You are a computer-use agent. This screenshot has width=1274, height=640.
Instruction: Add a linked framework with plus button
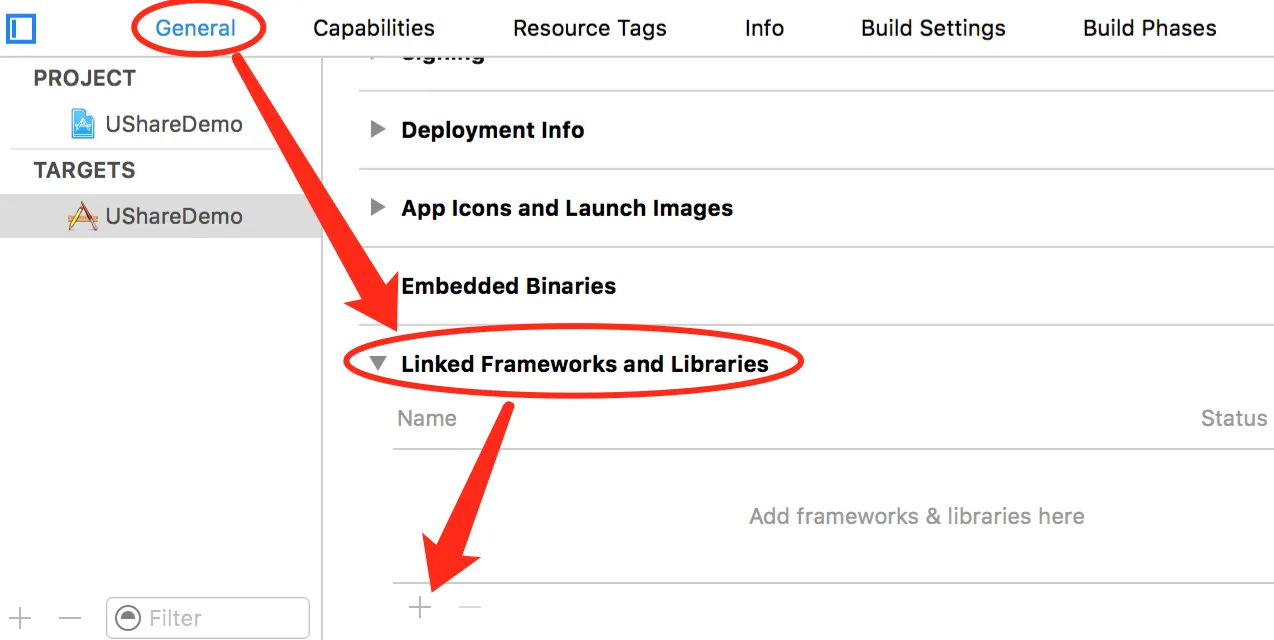coord(421,607)
